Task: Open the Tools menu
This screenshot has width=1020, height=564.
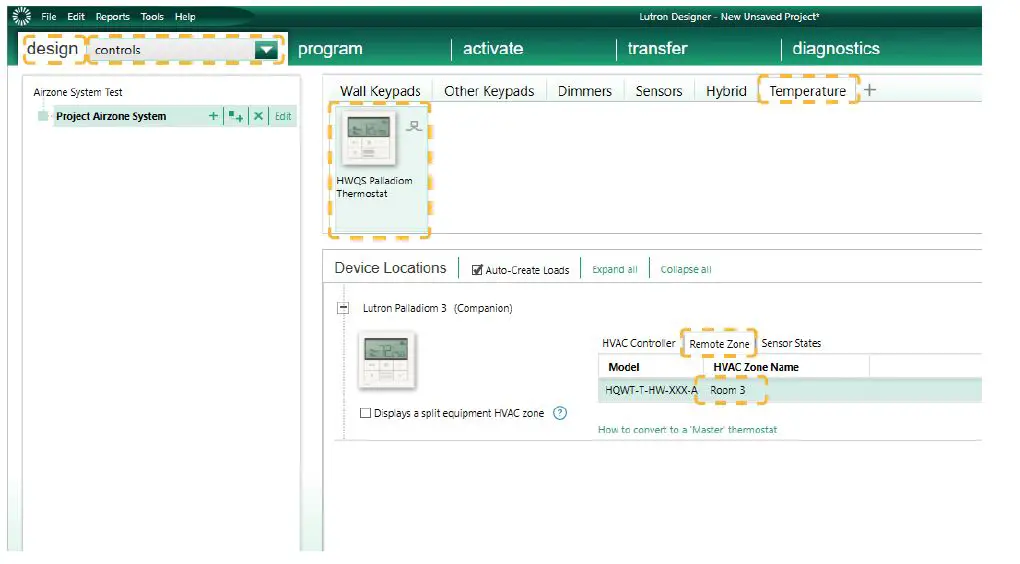Action: click(x=152, y=16)
